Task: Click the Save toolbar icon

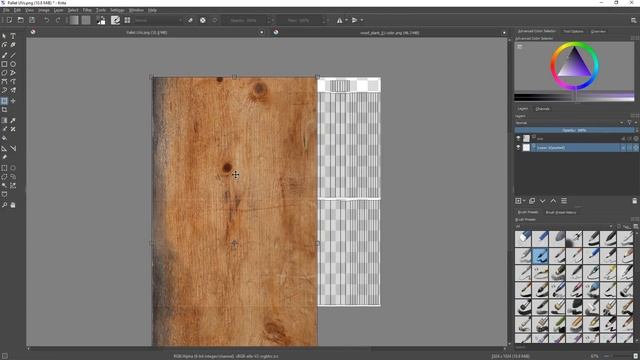Action: click(x=32, y=20)
